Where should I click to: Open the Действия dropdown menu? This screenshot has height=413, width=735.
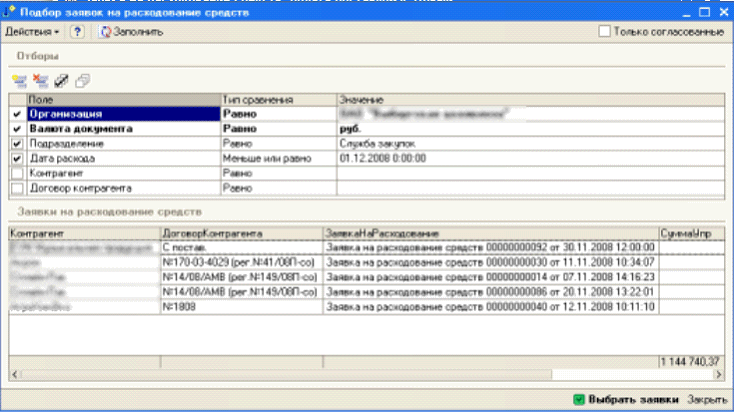point(32,32)
